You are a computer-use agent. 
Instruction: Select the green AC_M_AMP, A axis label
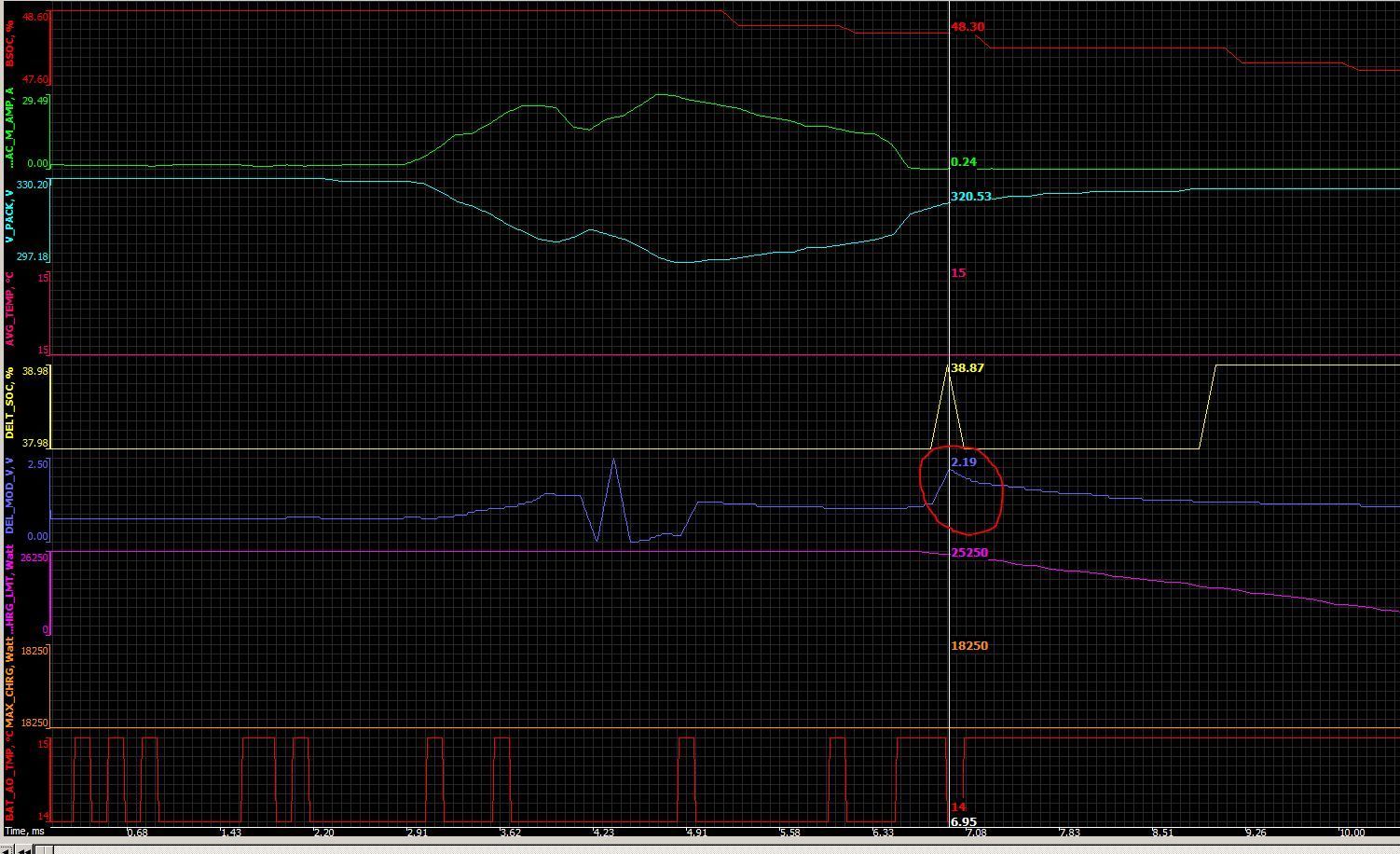tap(10, 129)
